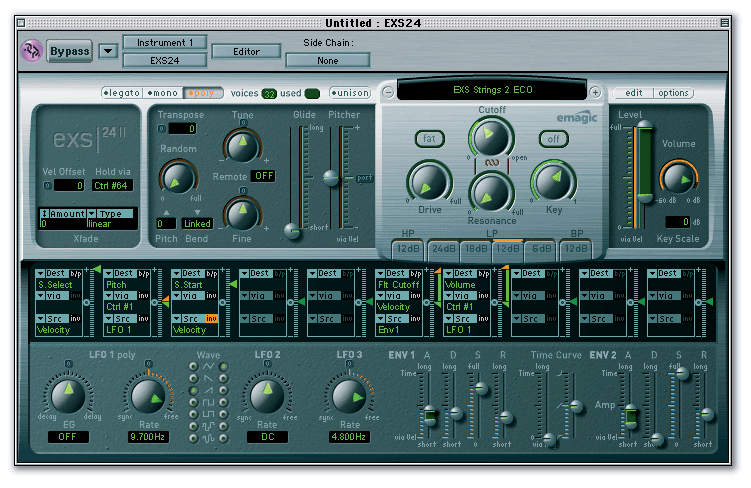Select the 12dB BP filter slope
Screen dimensions: 751x488
[575, 249]
